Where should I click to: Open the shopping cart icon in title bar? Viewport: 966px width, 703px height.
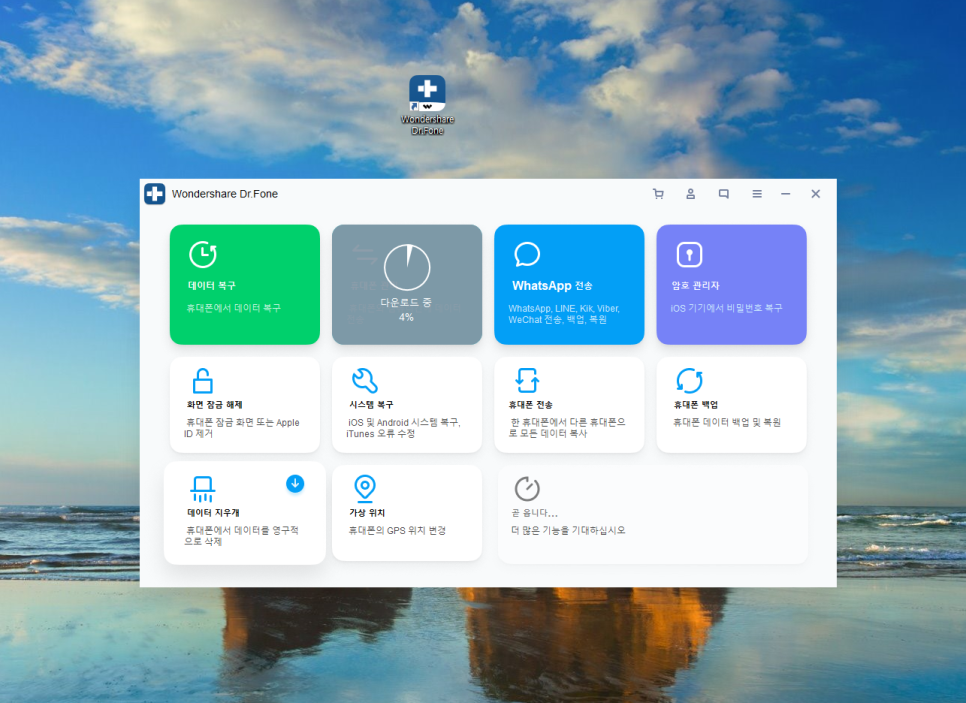[658, 194]
